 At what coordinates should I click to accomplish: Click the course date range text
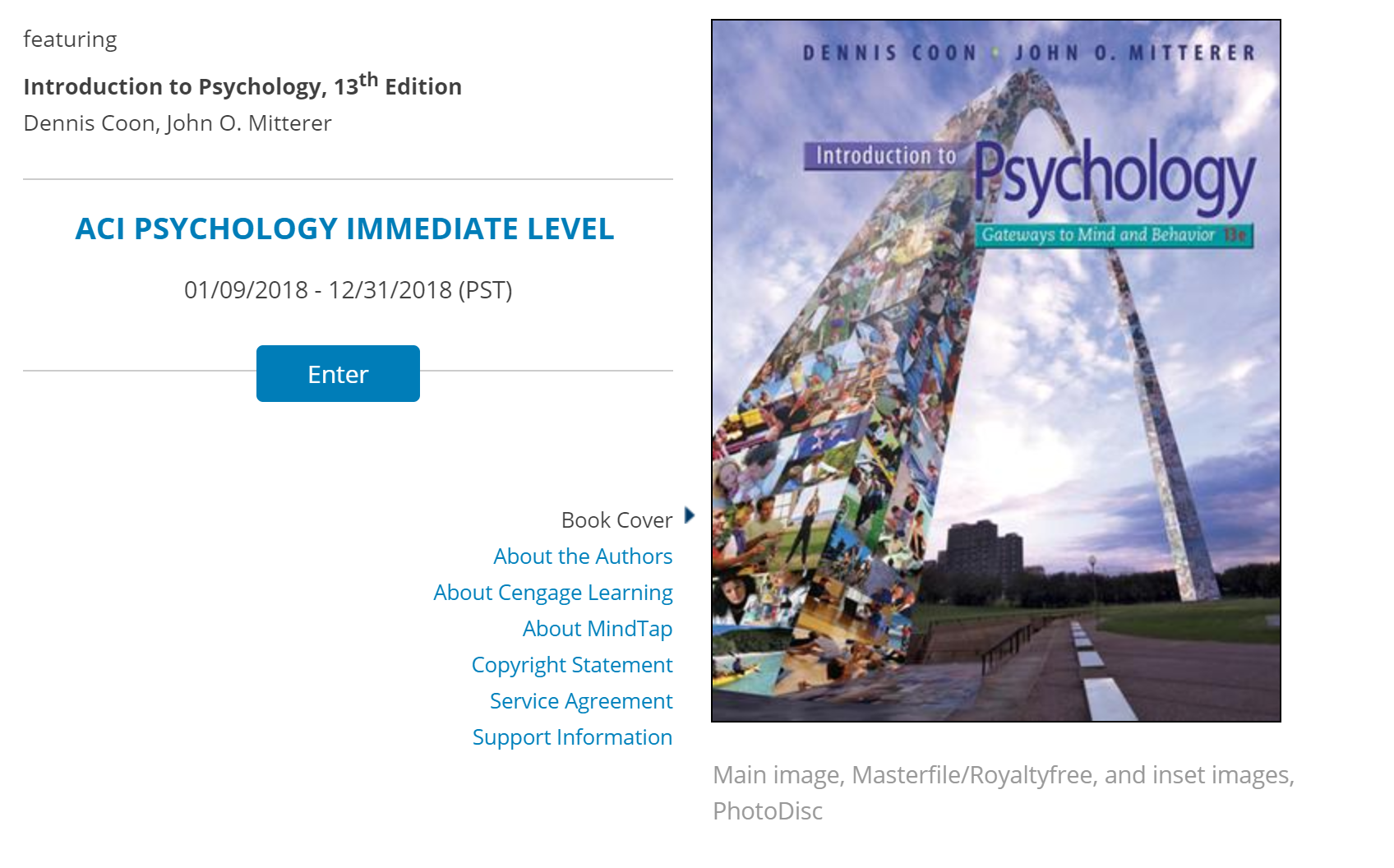348,290
